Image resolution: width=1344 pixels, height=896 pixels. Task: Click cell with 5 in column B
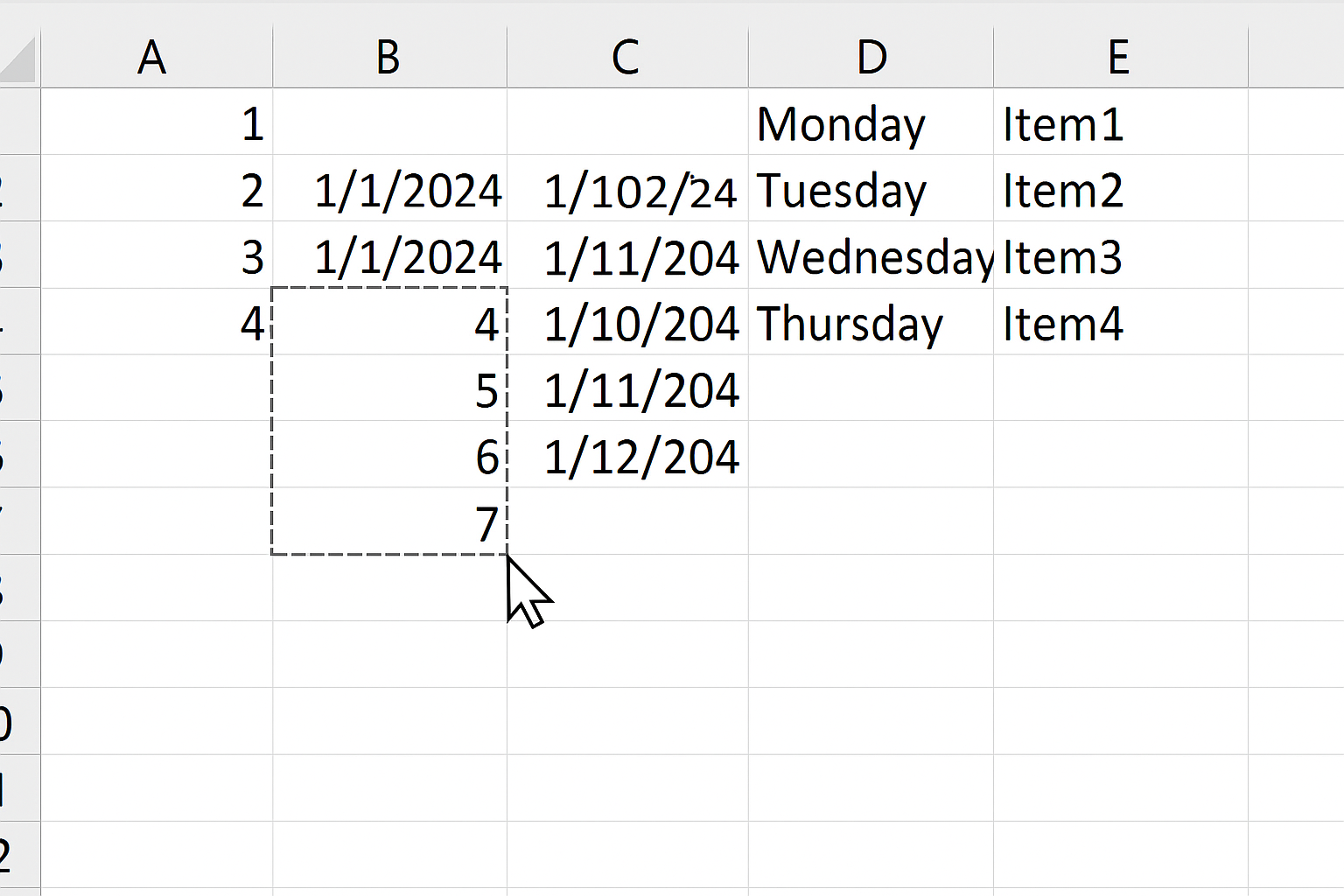click(389, 388)
